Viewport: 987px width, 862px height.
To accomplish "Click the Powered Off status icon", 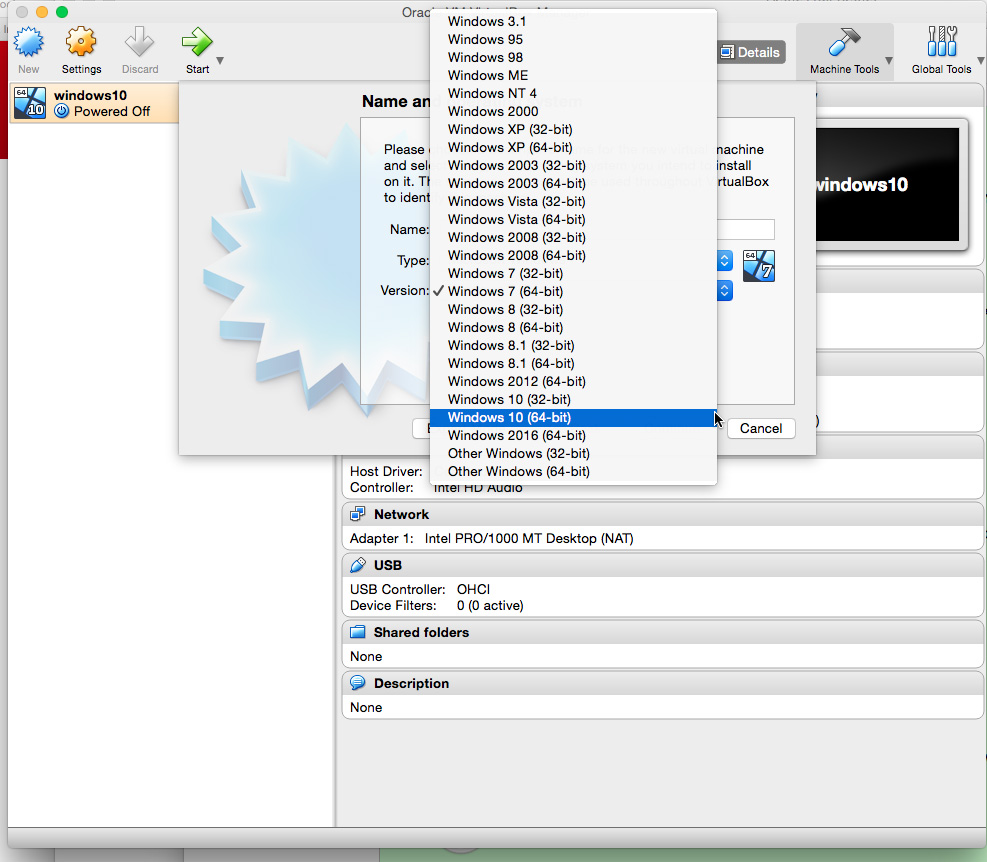I will click(x=61, y=111).
